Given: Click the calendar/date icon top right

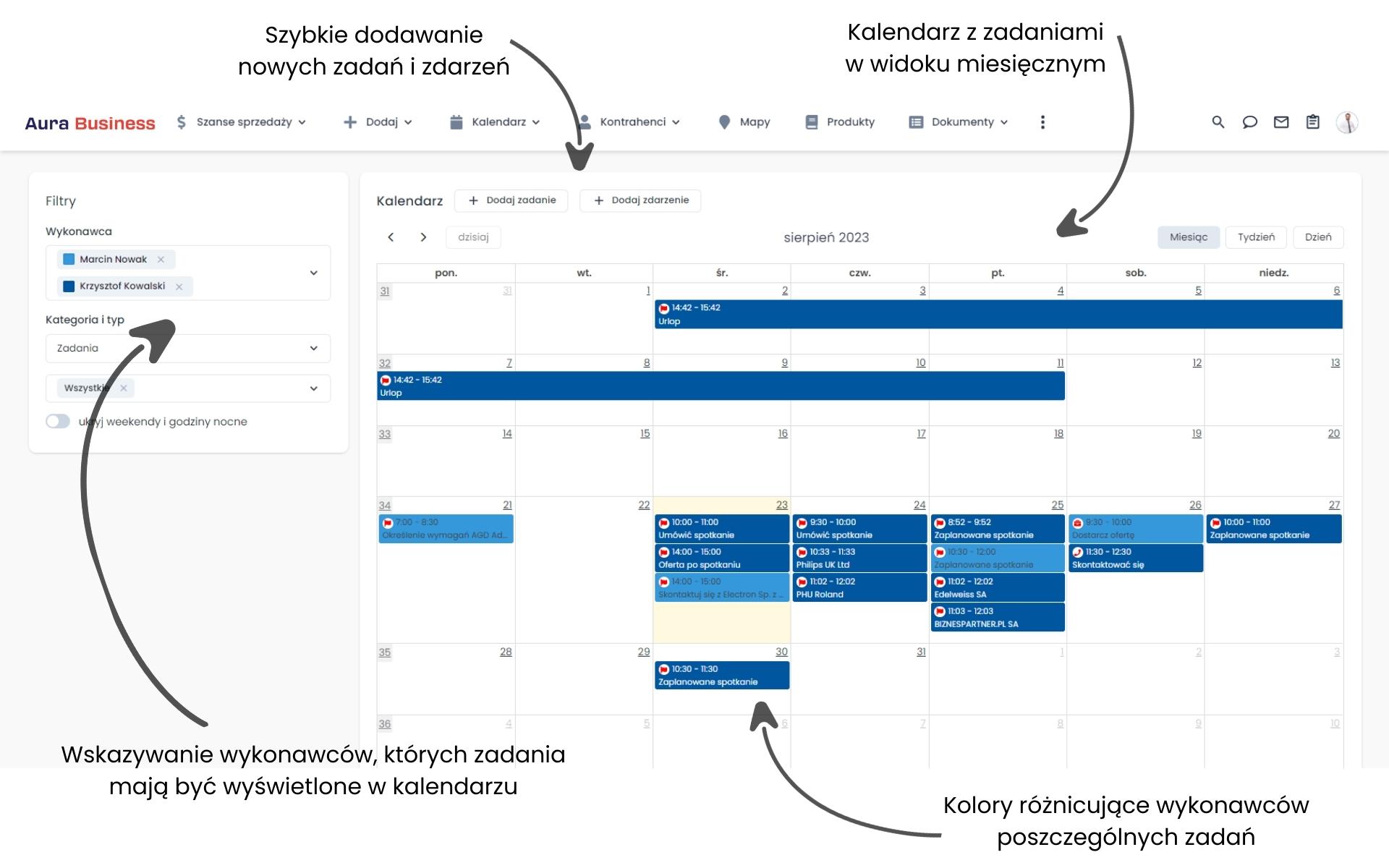Looking at the screenshot, I should [1317, 122].
